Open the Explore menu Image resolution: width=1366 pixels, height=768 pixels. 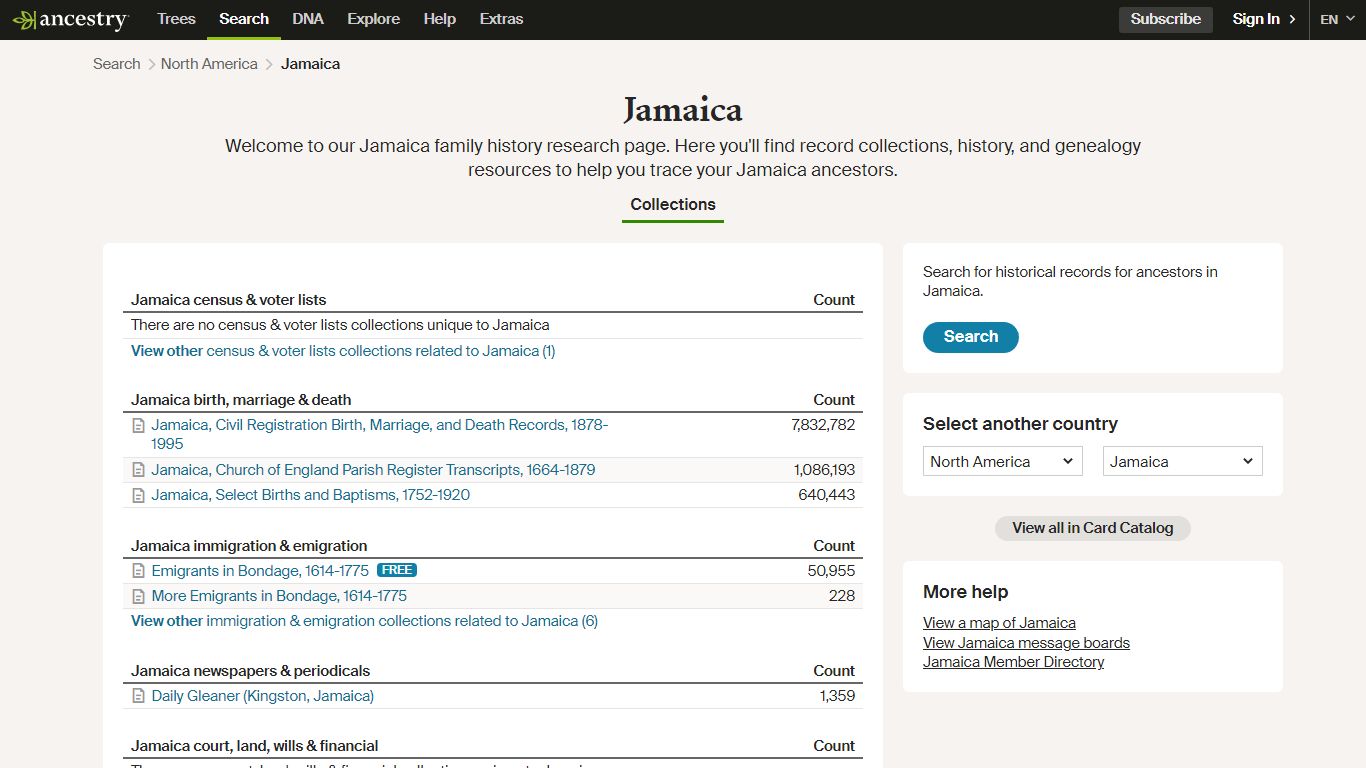pyautogui.click(x=374, y=19)
